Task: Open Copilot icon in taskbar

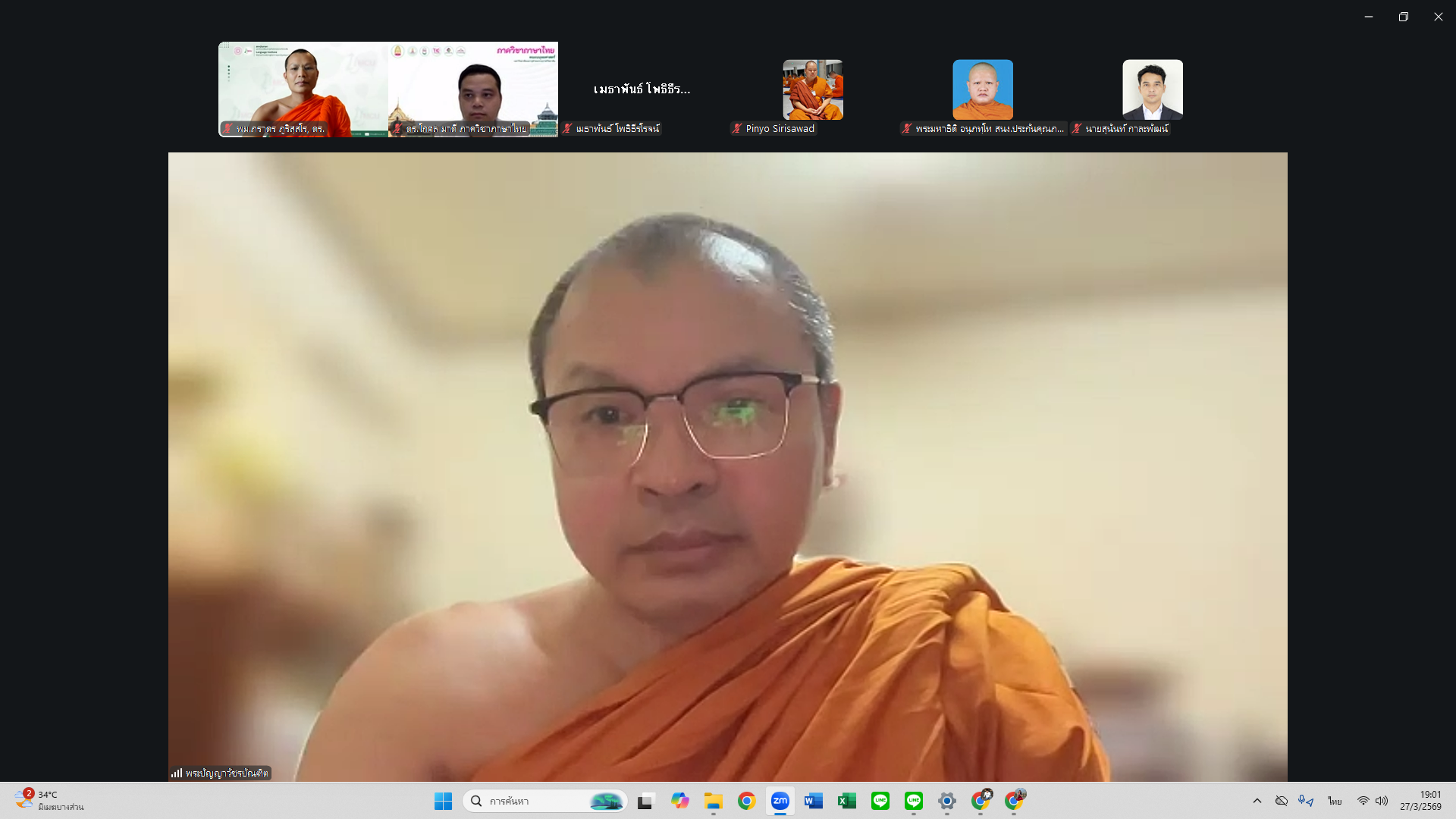Action: [679, 801]
